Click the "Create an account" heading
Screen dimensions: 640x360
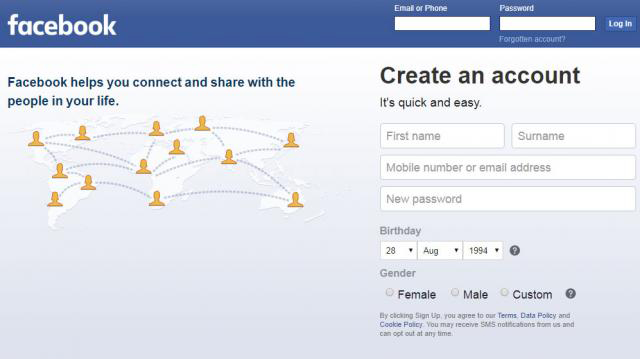coord(480,76)
